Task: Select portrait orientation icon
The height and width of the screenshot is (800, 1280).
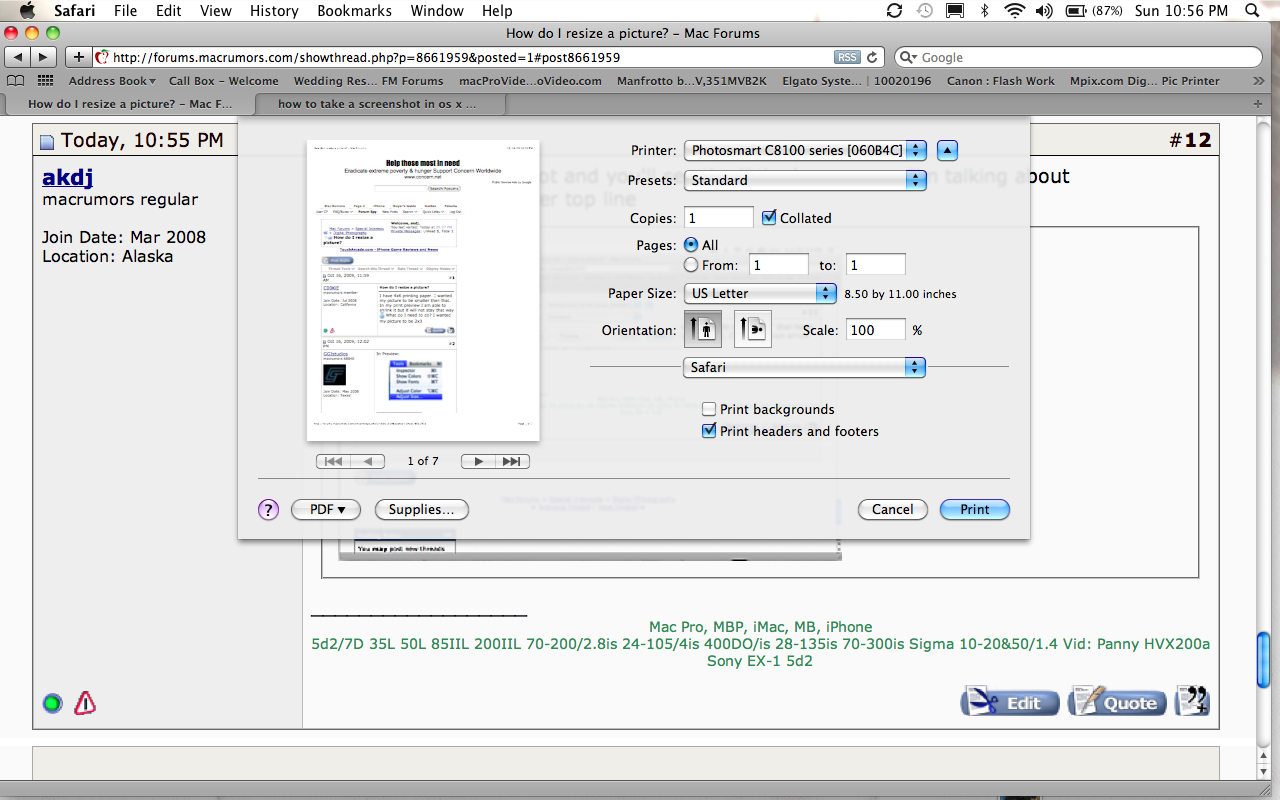Action: coord(703,329)
